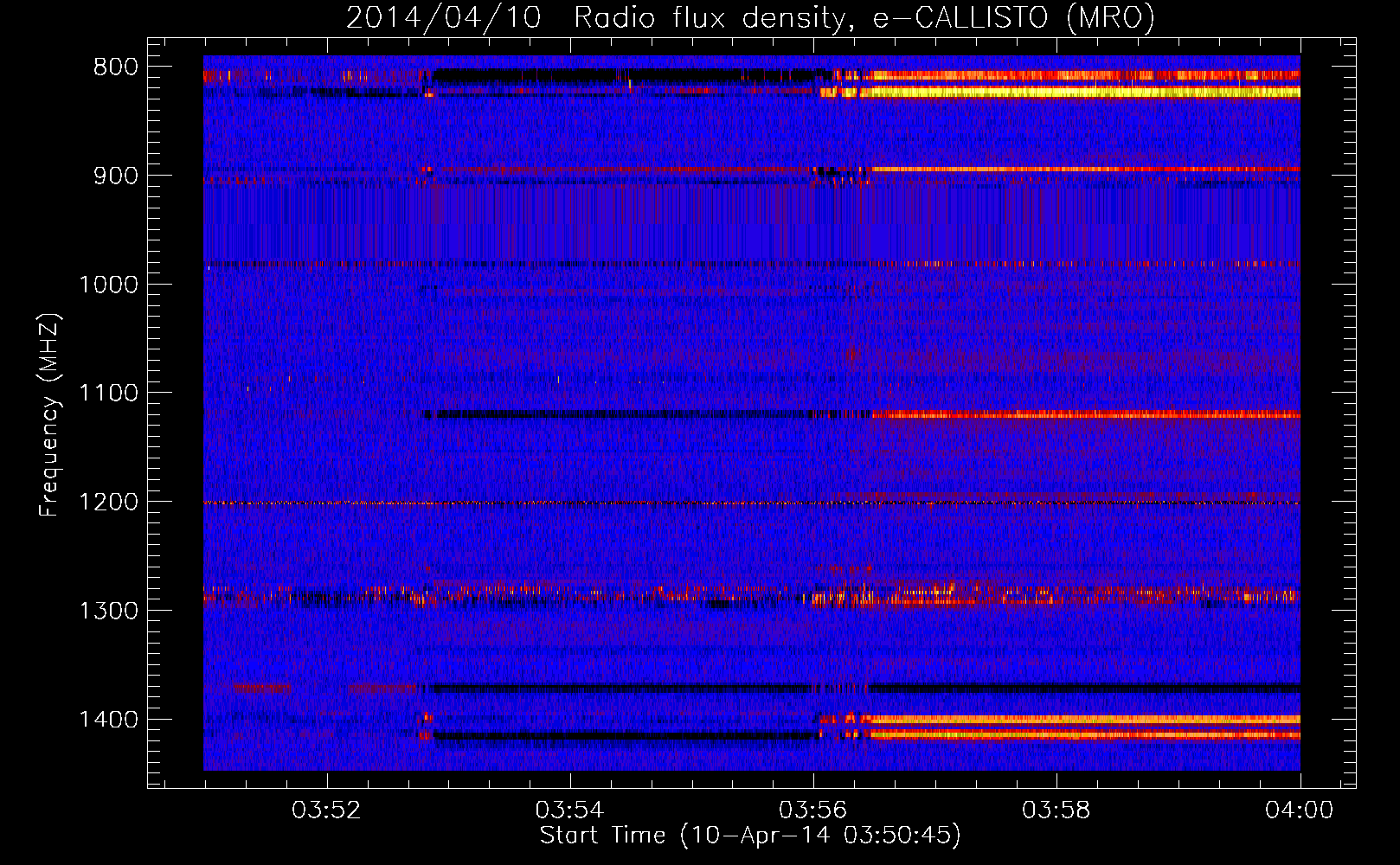Click the 03:54 time axis label
This screenshot has height=865, width=1400.
click(x=569, y=811)
